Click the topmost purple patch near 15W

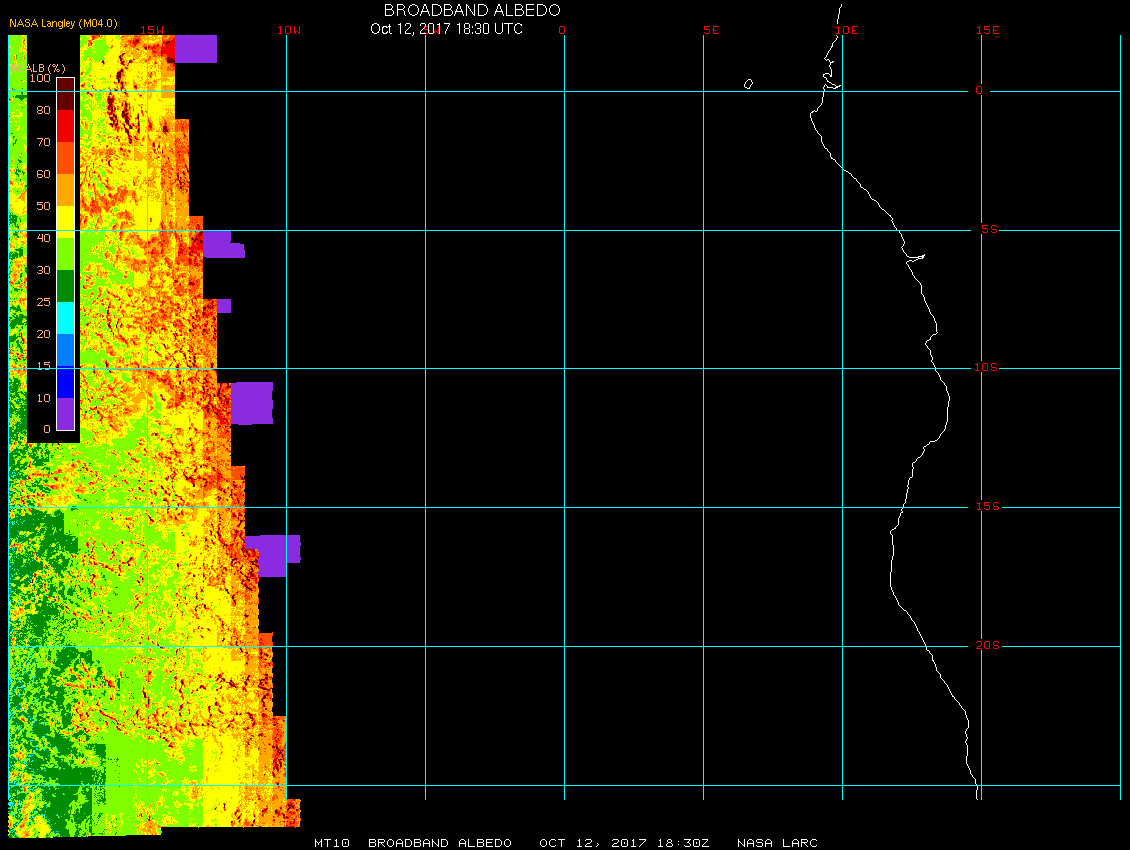click(195, 48)
